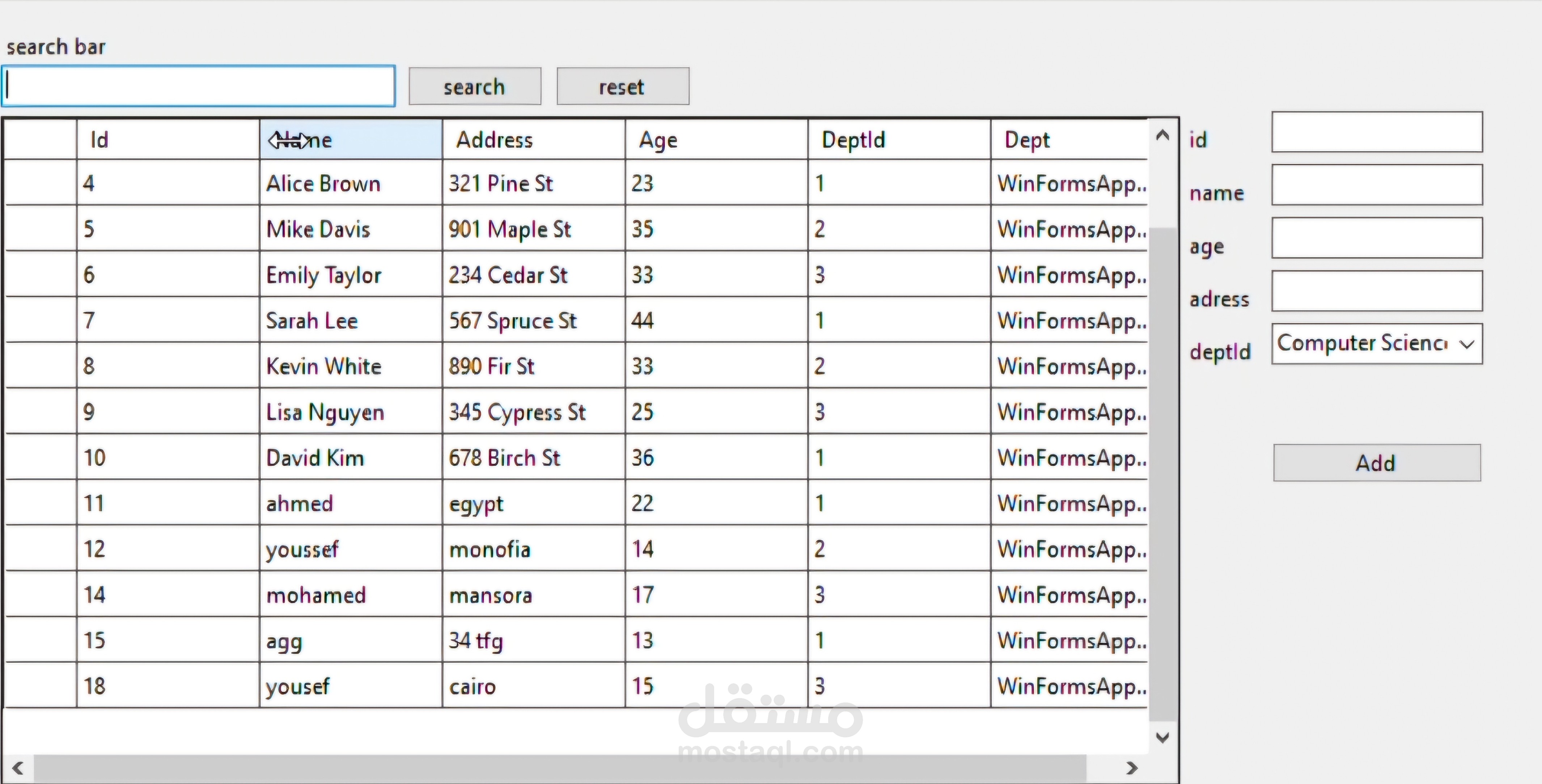
Task: Select row header for Kevin White
Action: pos(41,366)
